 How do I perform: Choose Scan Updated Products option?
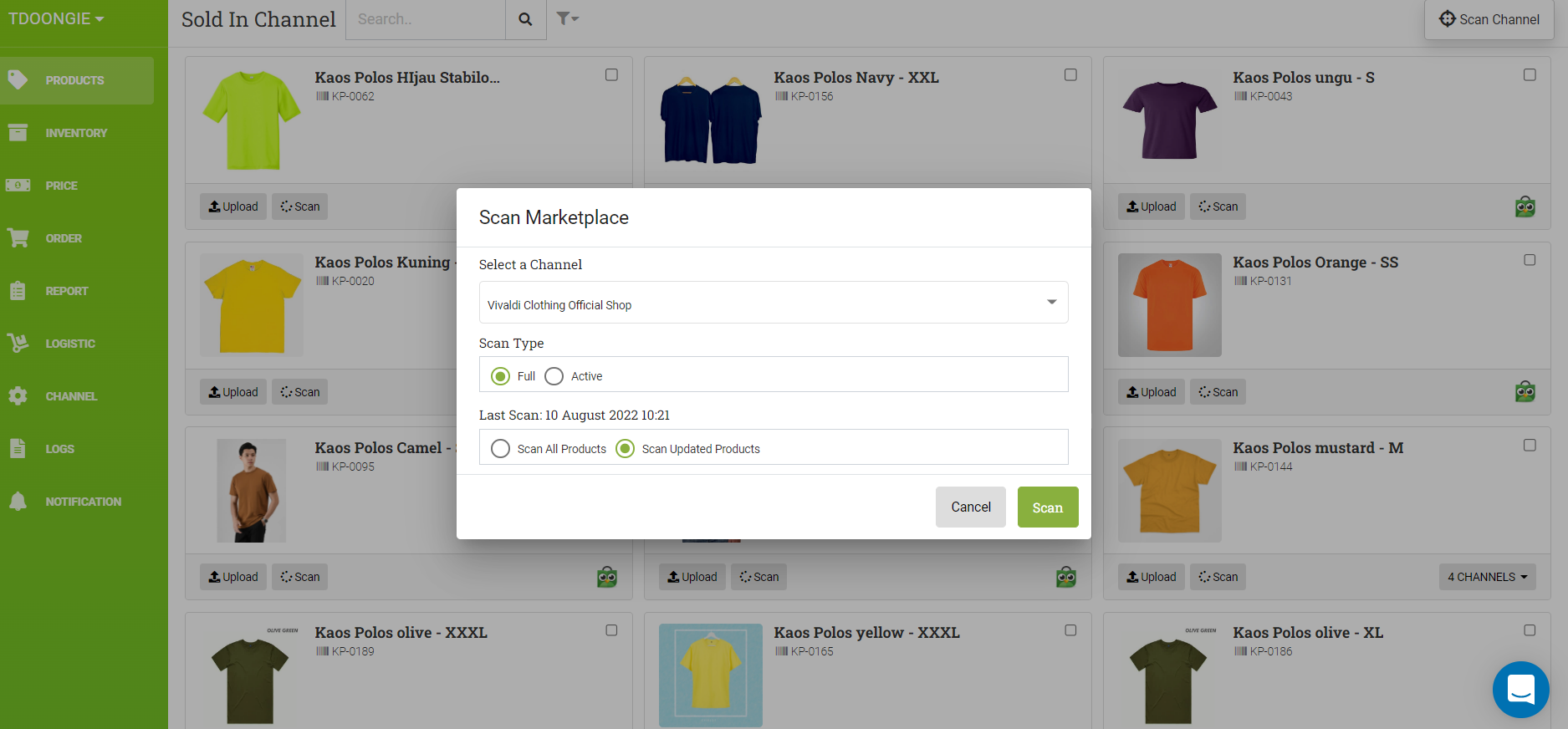[x=625, y=449]
